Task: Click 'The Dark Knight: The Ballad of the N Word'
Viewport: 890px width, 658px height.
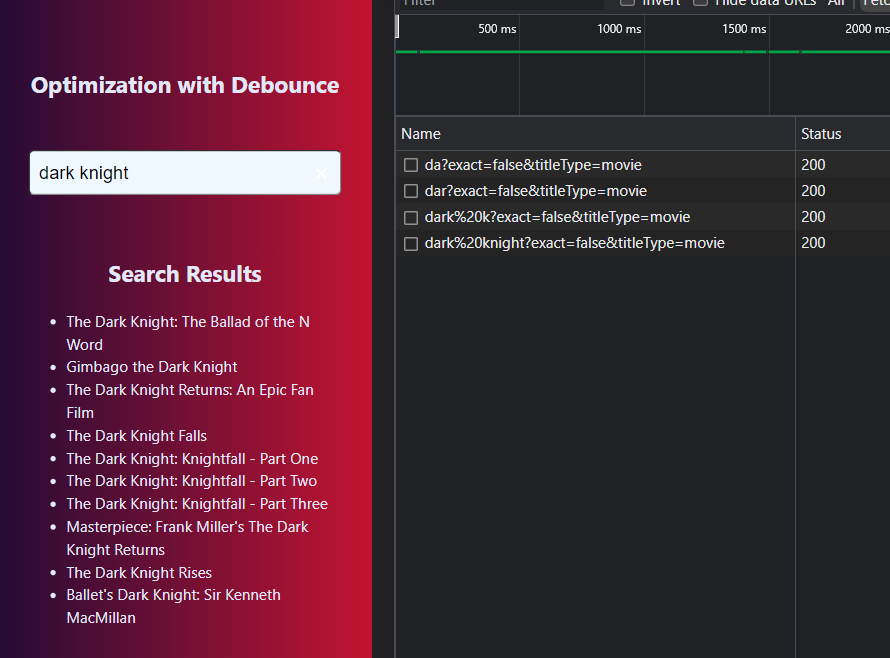Action: [x=188, y=333]
